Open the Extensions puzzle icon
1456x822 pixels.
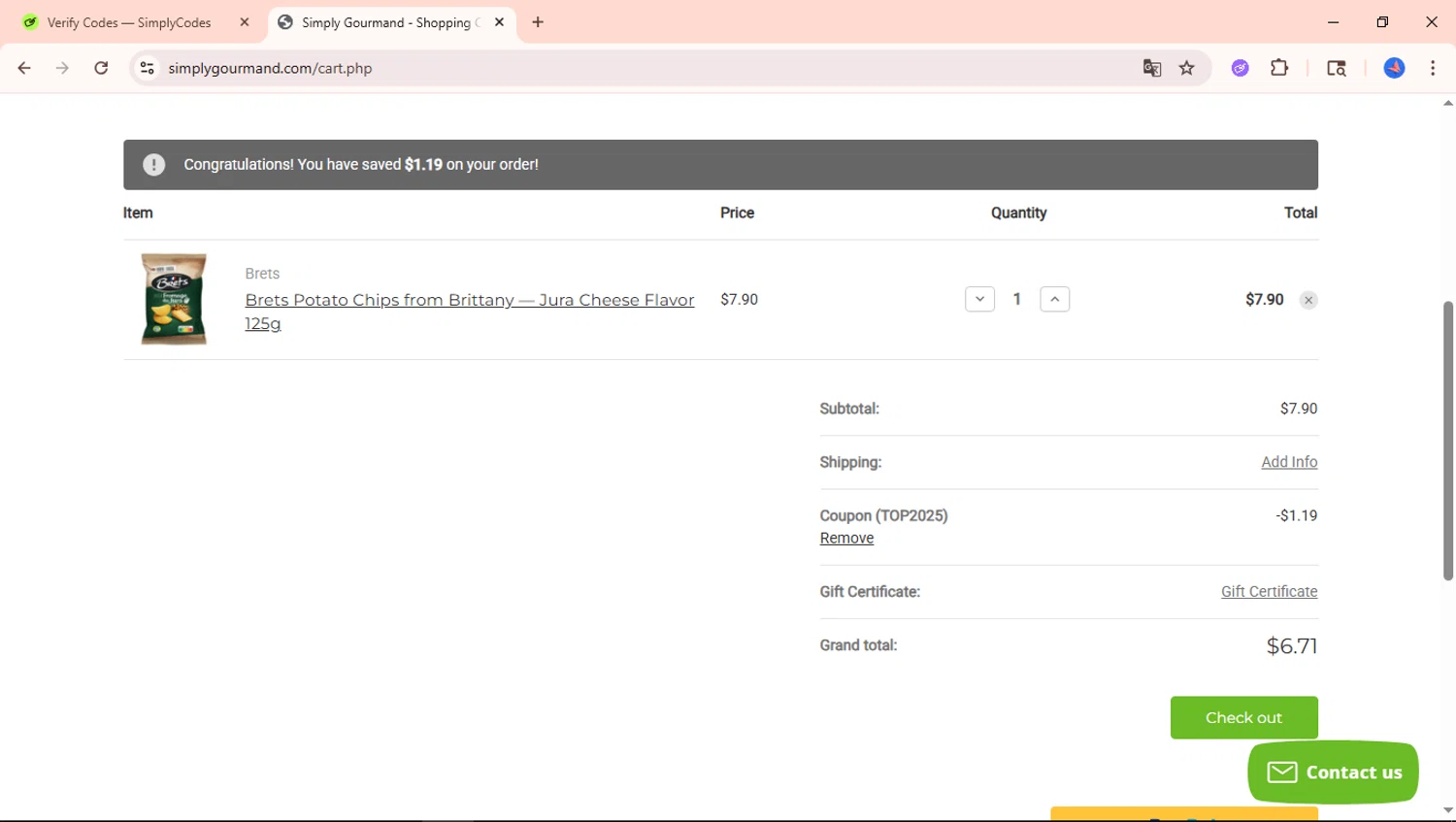click(x=1279, y=68)
